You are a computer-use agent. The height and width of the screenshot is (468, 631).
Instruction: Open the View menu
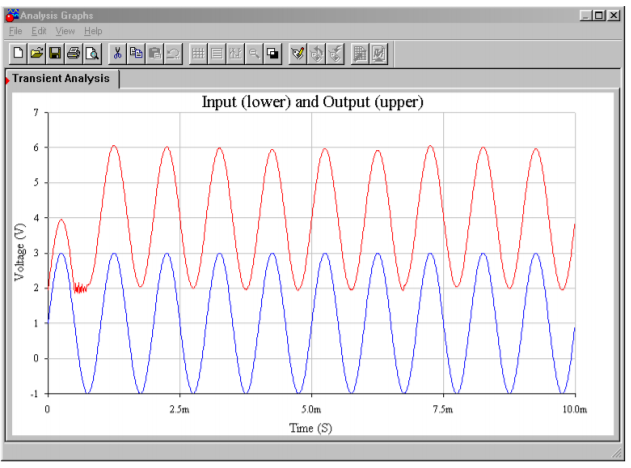[x=65, y=32]
